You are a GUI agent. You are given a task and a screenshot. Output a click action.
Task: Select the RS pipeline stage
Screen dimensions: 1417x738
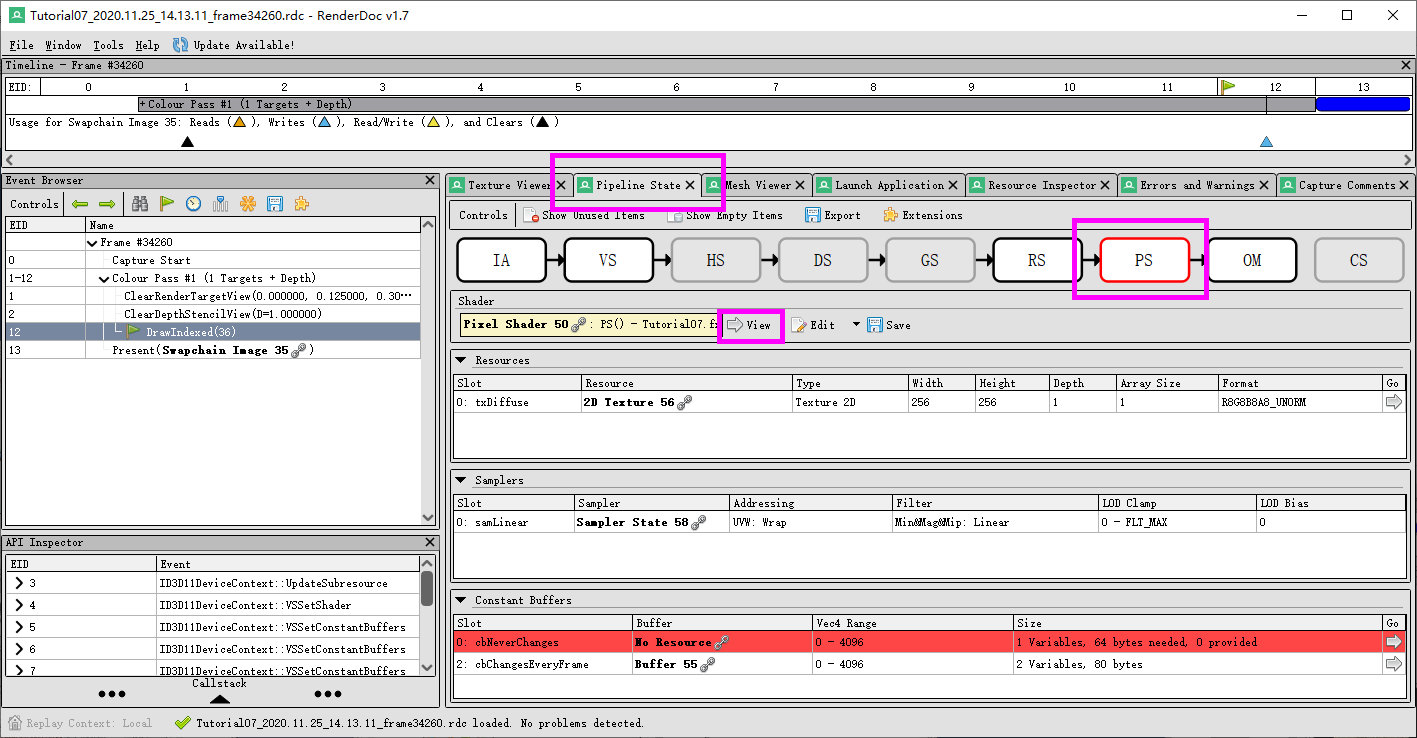[1037, 260]
